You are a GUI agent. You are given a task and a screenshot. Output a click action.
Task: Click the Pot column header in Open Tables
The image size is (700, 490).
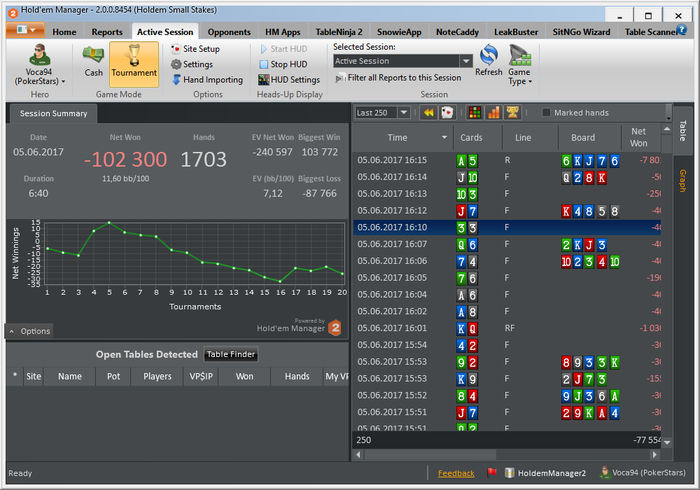tap(113, 376)
